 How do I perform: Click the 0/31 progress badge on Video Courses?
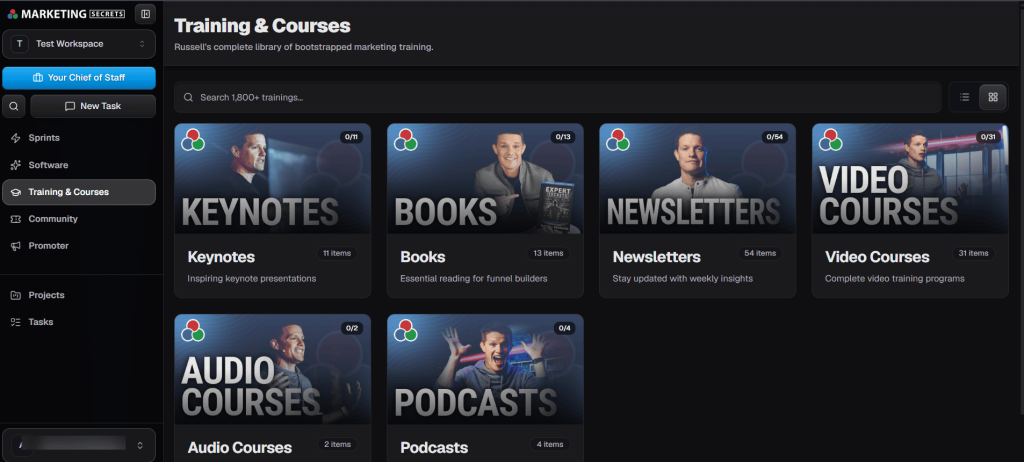[x=988, y=137]
